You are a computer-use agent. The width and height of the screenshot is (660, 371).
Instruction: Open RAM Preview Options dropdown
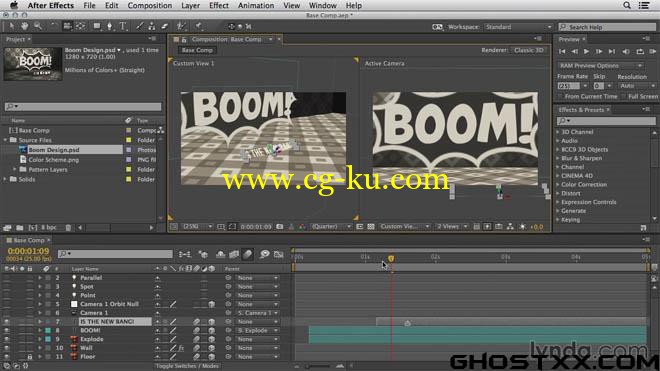click(601, 66)
